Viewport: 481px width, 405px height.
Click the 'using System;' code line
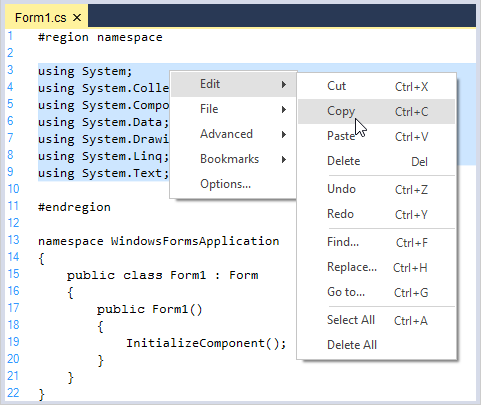pos(85,71)
